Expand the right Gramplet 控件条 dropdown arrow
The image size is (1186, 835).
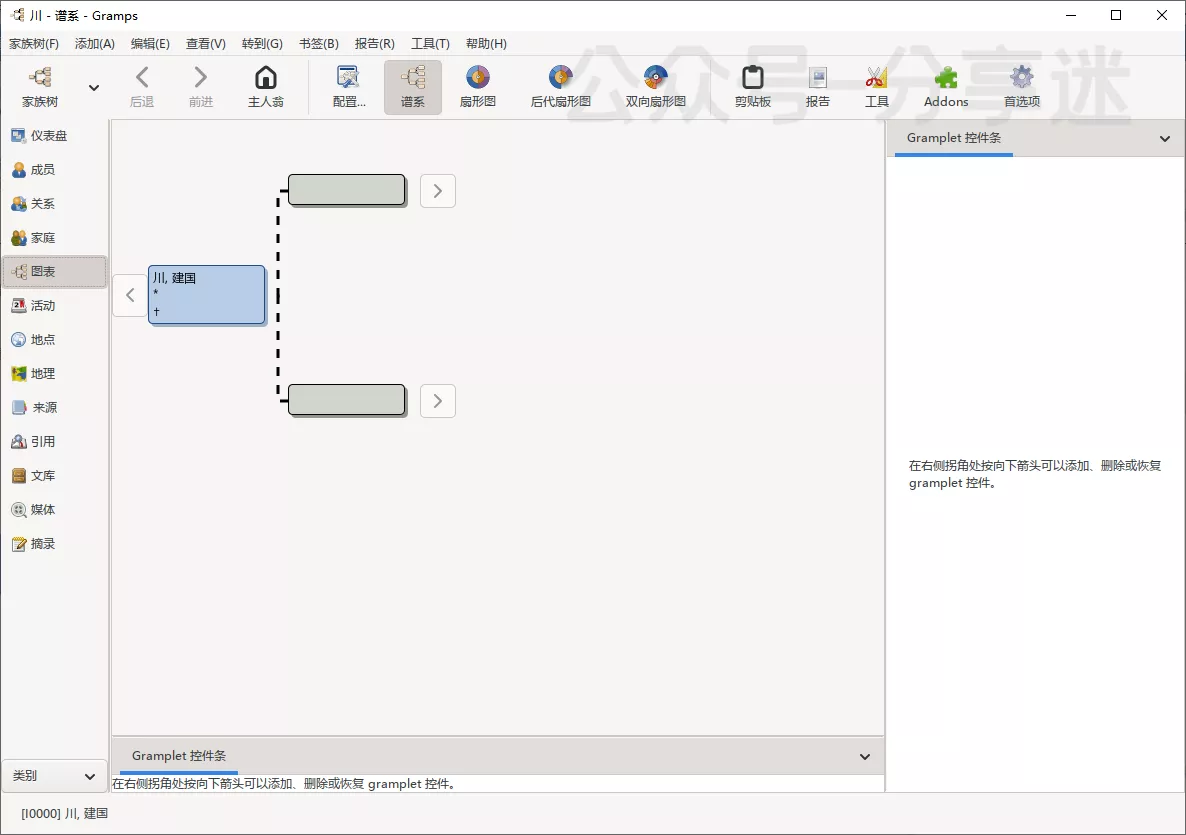pos(1164,139)
